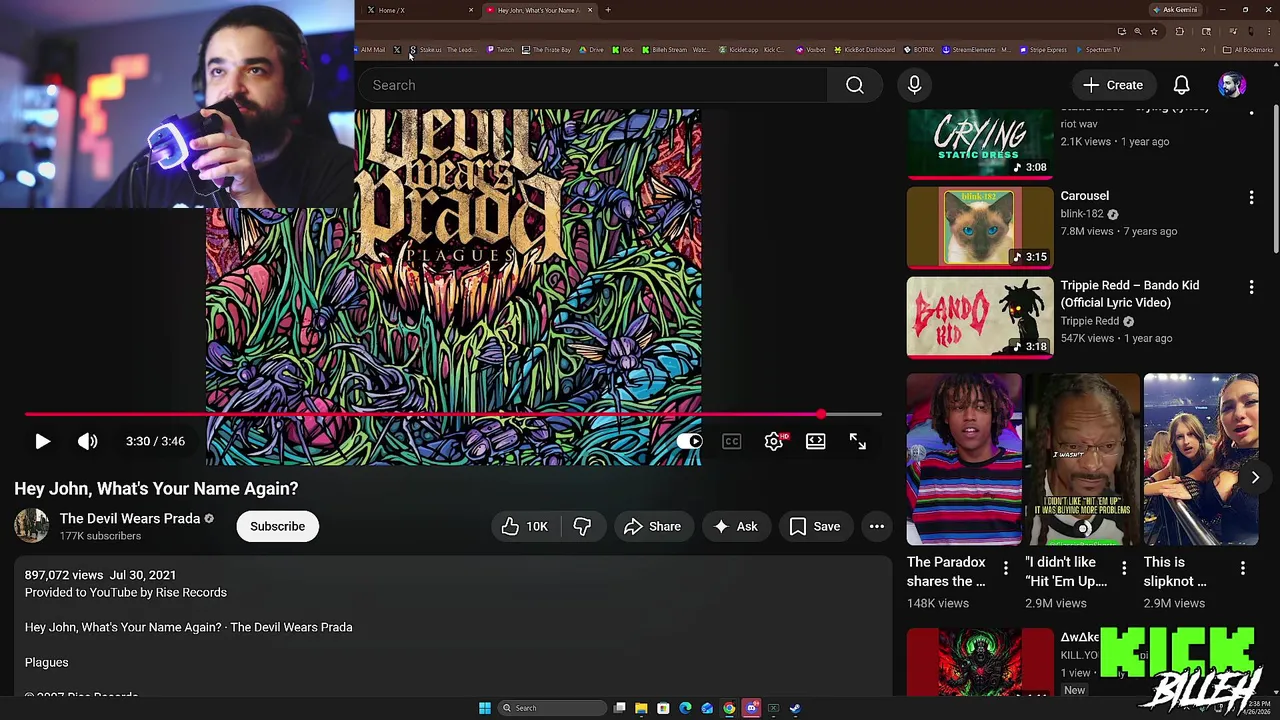The height and width of the screenshot is (720, 1280).
Task: Open Discord from the taskbar
Action: pos(751,708)
